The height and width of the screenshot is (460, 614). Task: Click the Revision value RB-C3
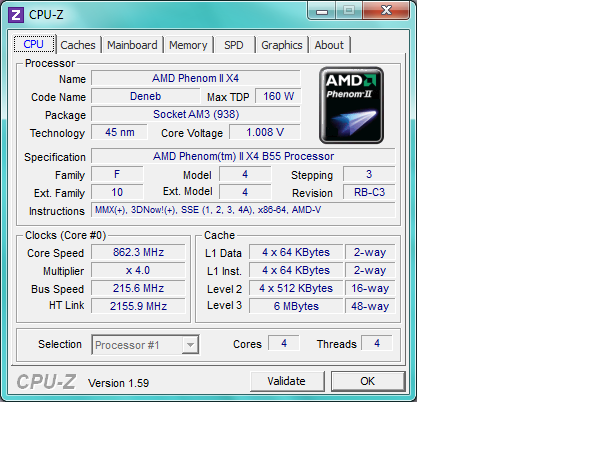pos(369,192)
